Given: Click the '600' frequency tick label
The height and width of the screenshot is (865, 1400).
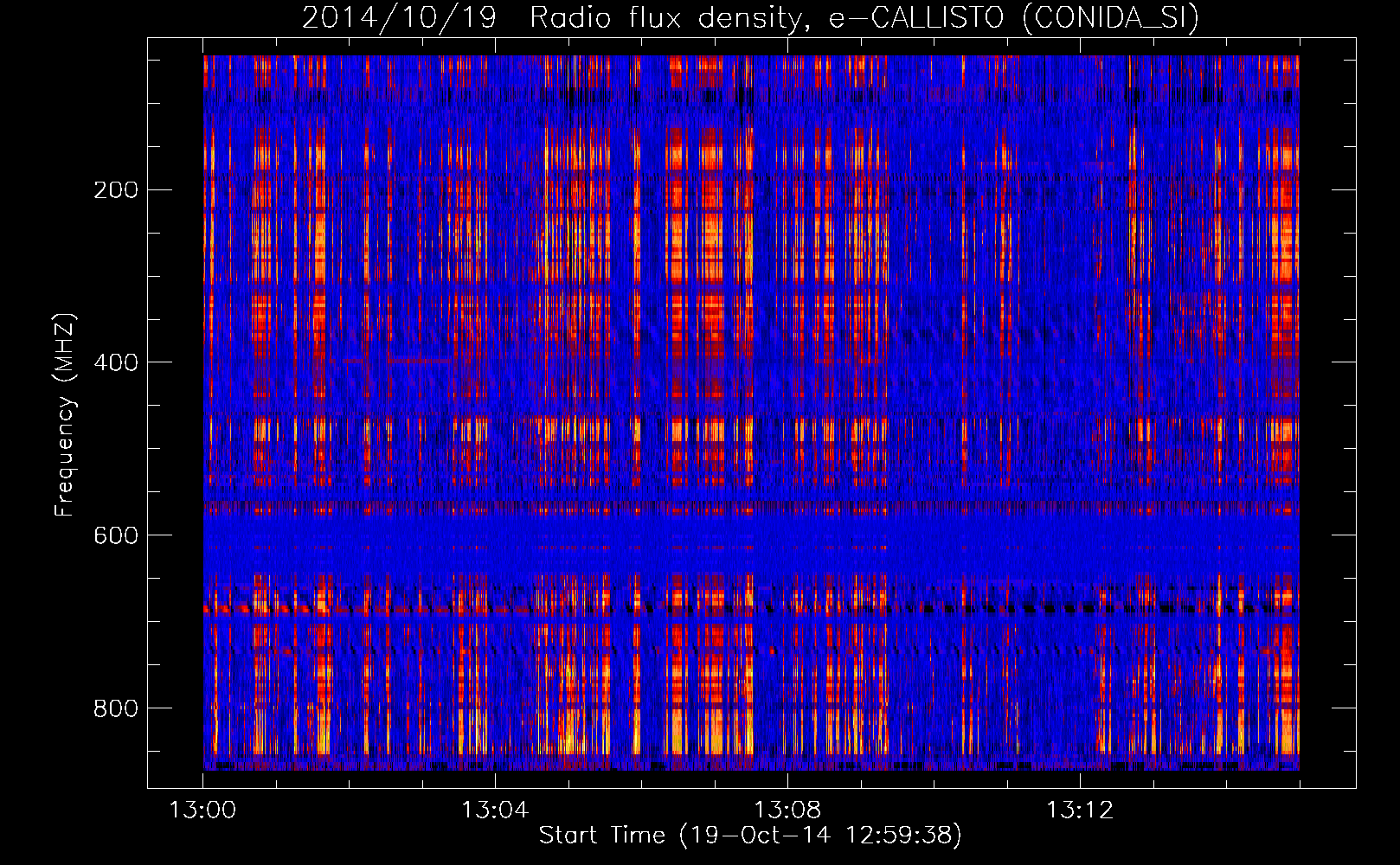Looking at the screenshot, I should [116, 535].
